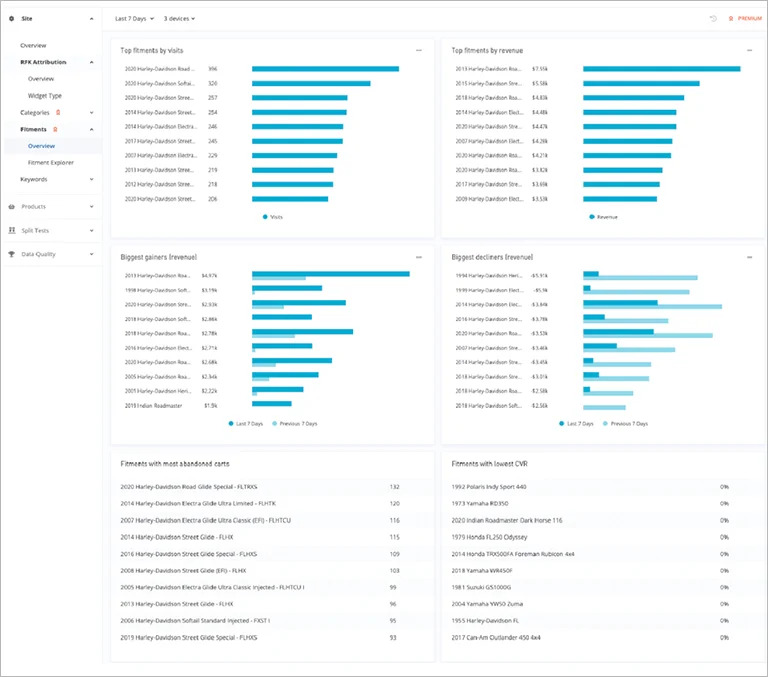Toggle Previous 7 Days legend in Biggest decliners
This screenshot has height=677, width=768.
pyautogui.click(x=625, y=424)
